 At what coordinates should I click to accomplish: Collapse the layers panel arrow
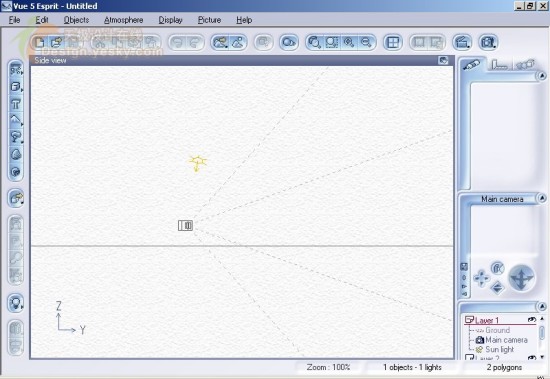pyautogui.click(x=542, y=306)
